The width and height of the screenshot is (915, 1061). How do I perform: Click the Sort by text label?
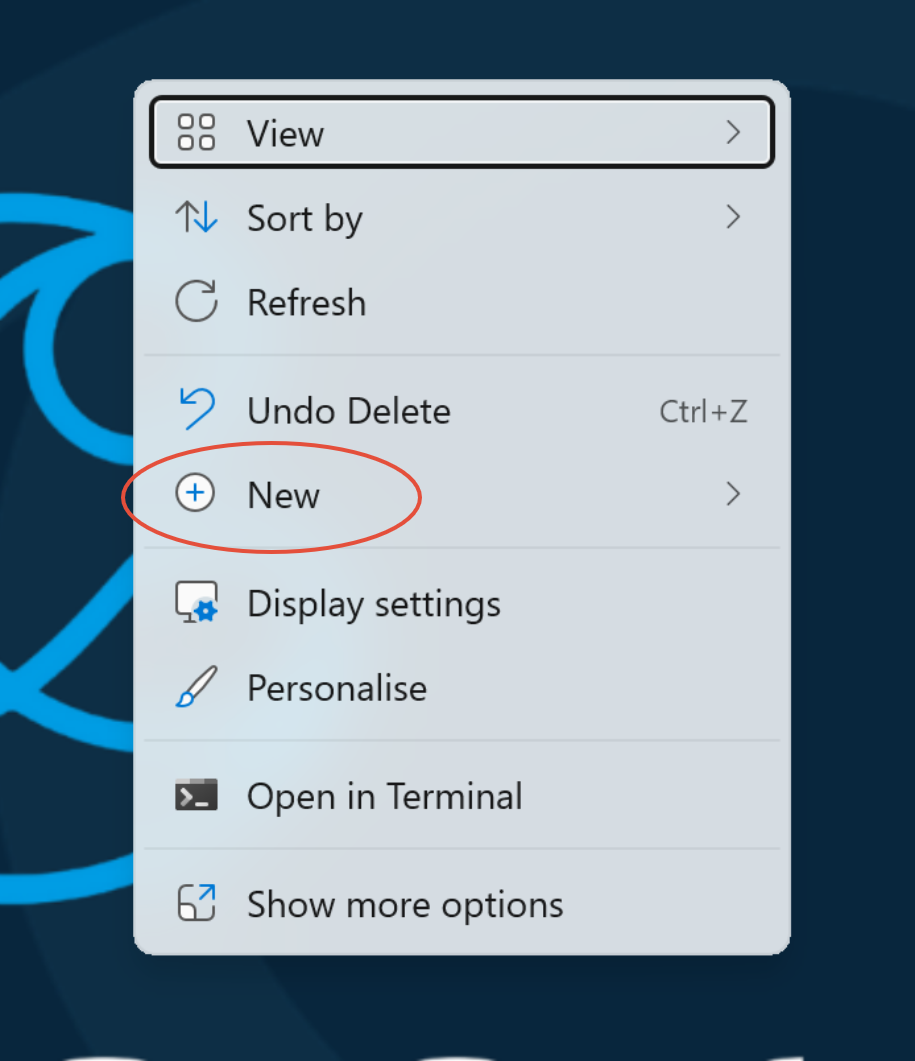click(x=305, y=219)
